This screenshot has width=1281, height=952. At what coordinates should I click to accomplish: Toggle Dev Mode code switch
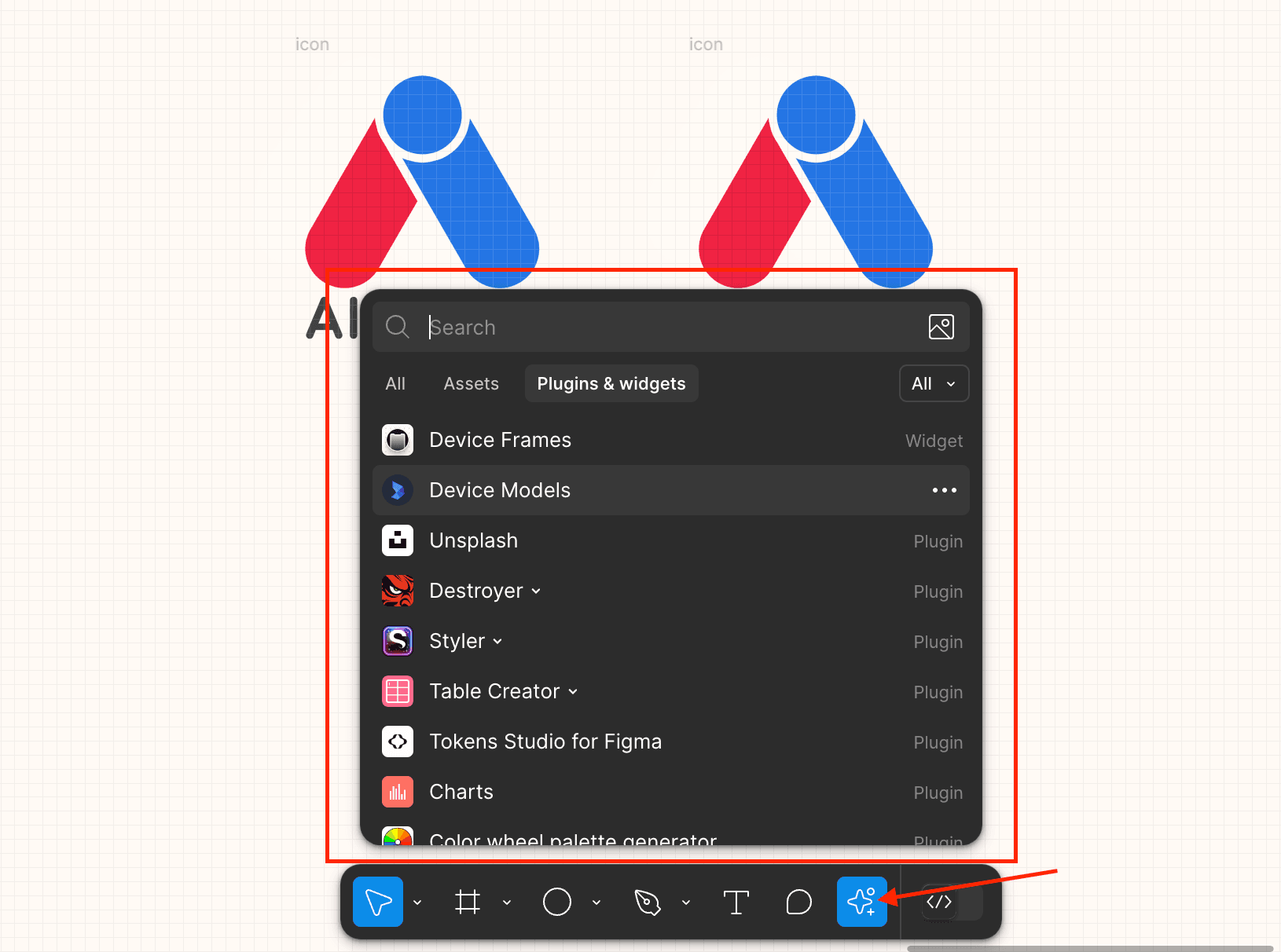click(950, 902)
